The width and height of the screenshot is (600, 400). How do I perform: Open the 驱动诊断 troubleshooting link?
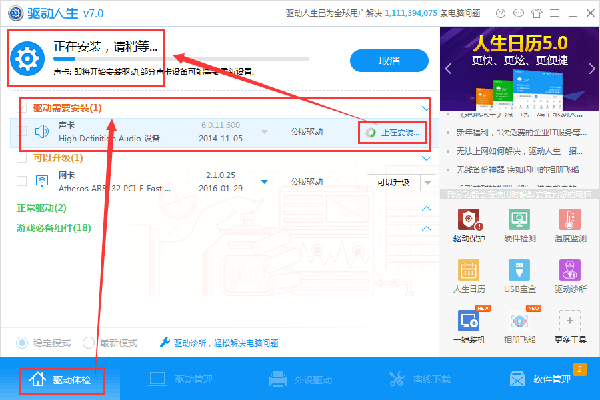226,343
